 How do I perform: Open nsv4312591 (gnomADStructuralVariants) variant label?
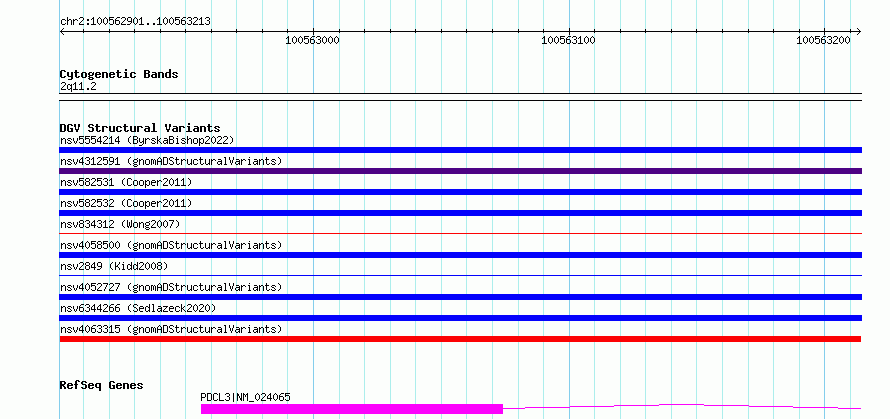pyautogui.click(x=171, y=161)
